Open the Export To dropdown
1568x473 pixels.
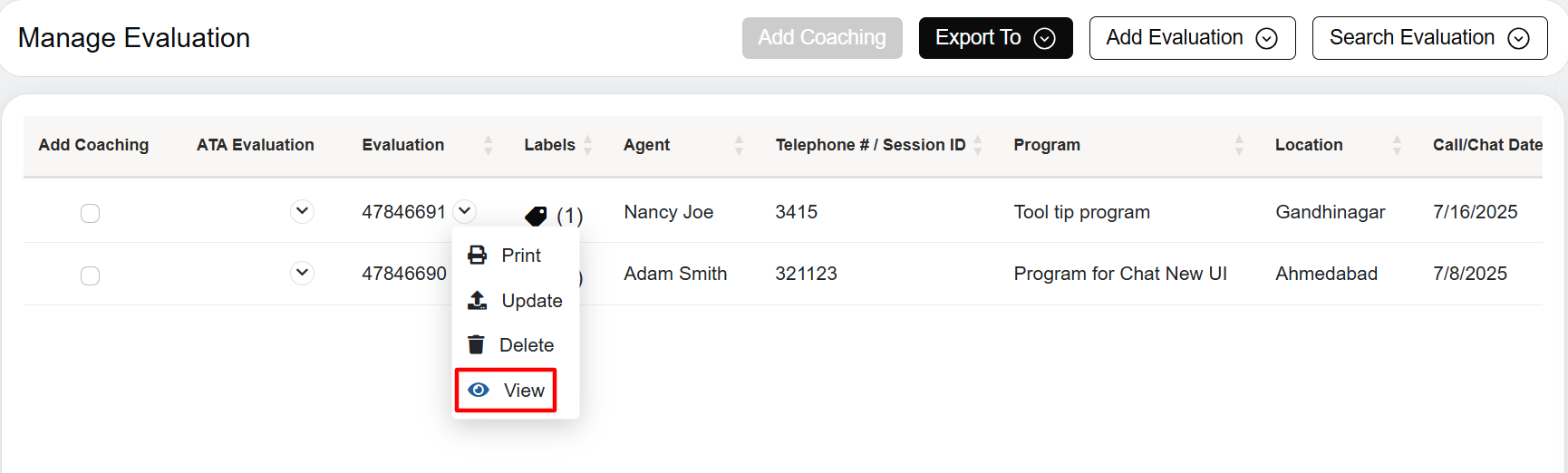(995, 38)
